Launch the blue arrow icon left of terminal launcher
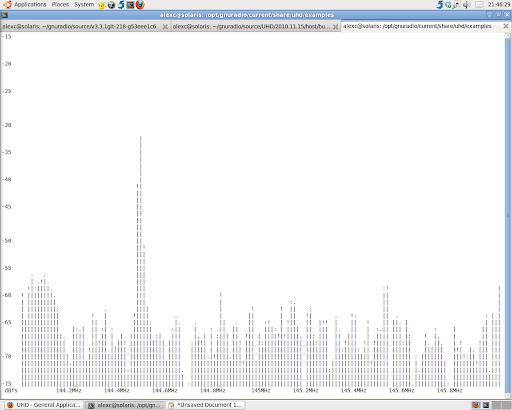 click(x=121, y=5)
